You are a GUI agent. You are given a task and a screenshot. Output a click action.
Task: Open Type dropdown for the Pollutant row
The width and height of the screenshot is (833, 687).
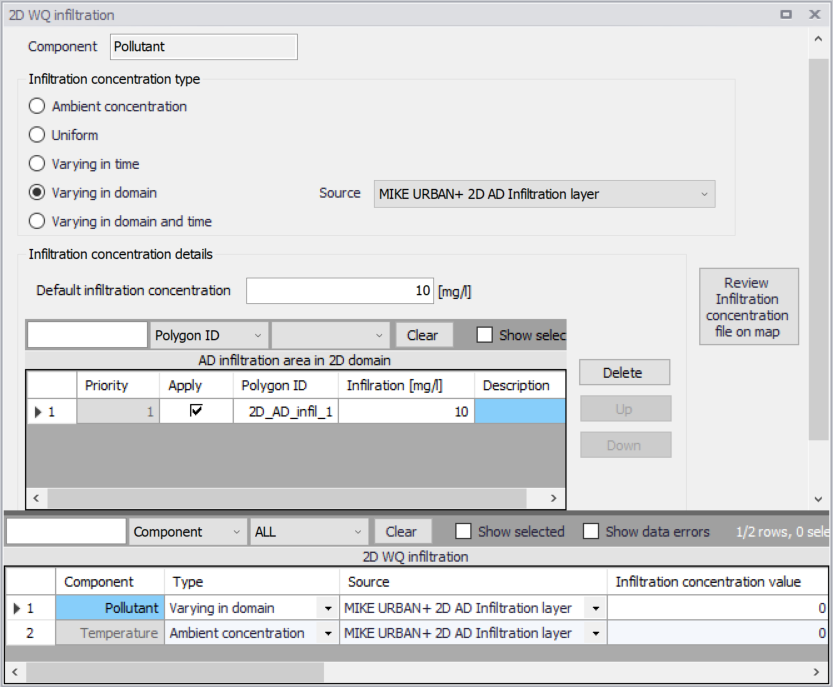coord(328,608)
